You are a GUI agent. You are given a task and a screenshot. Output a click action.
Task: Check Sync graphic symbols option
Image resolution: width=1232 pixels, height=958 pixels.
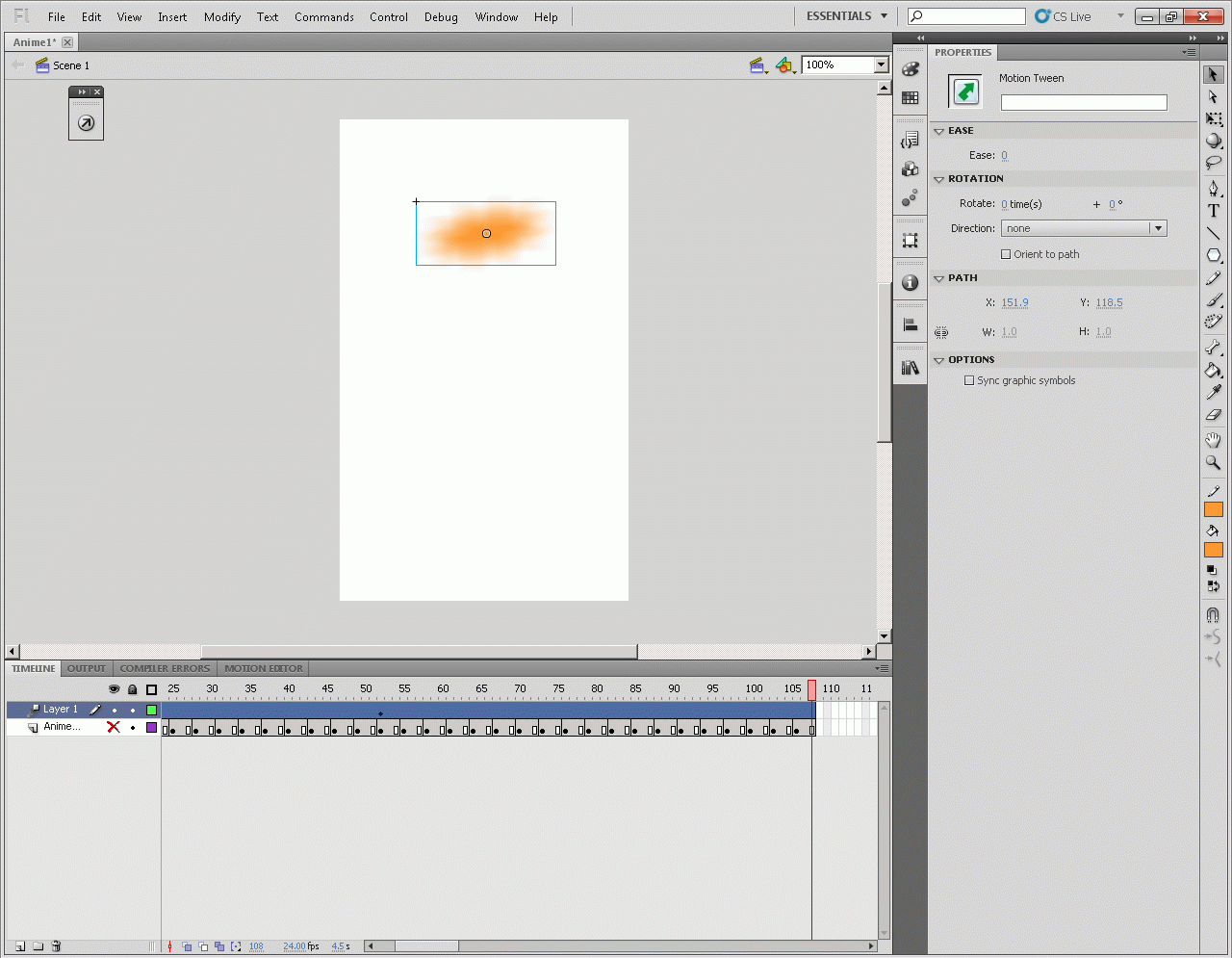(969, 380)
